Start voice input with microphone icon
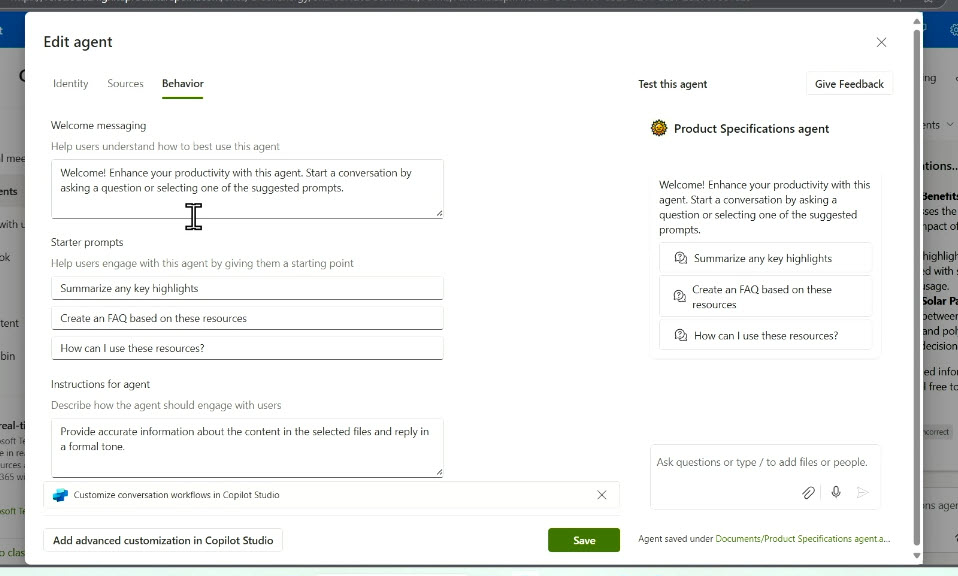 tap(836, 492)
